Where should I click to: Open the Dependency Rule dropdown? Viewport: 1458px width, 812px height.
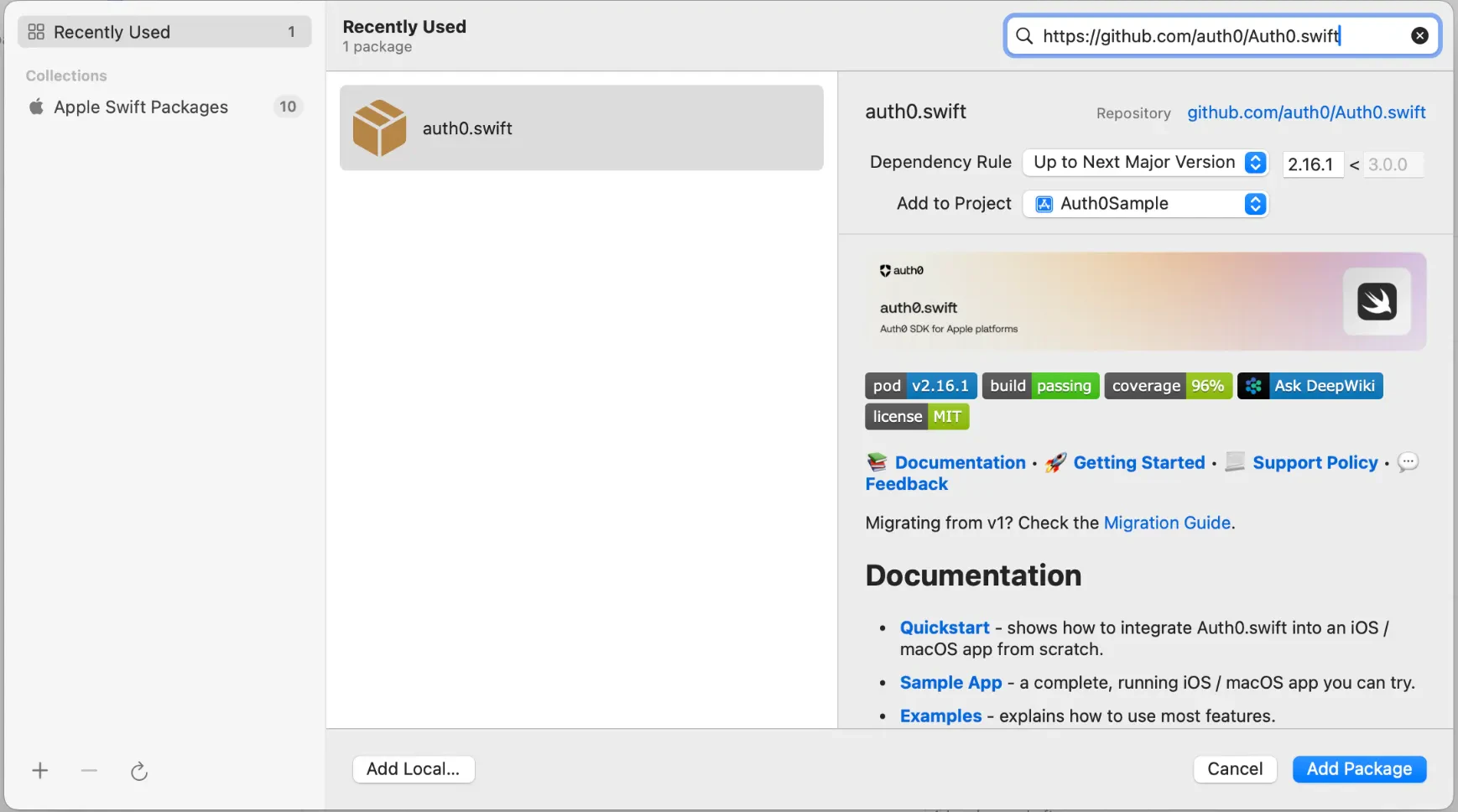[1145, 162]
